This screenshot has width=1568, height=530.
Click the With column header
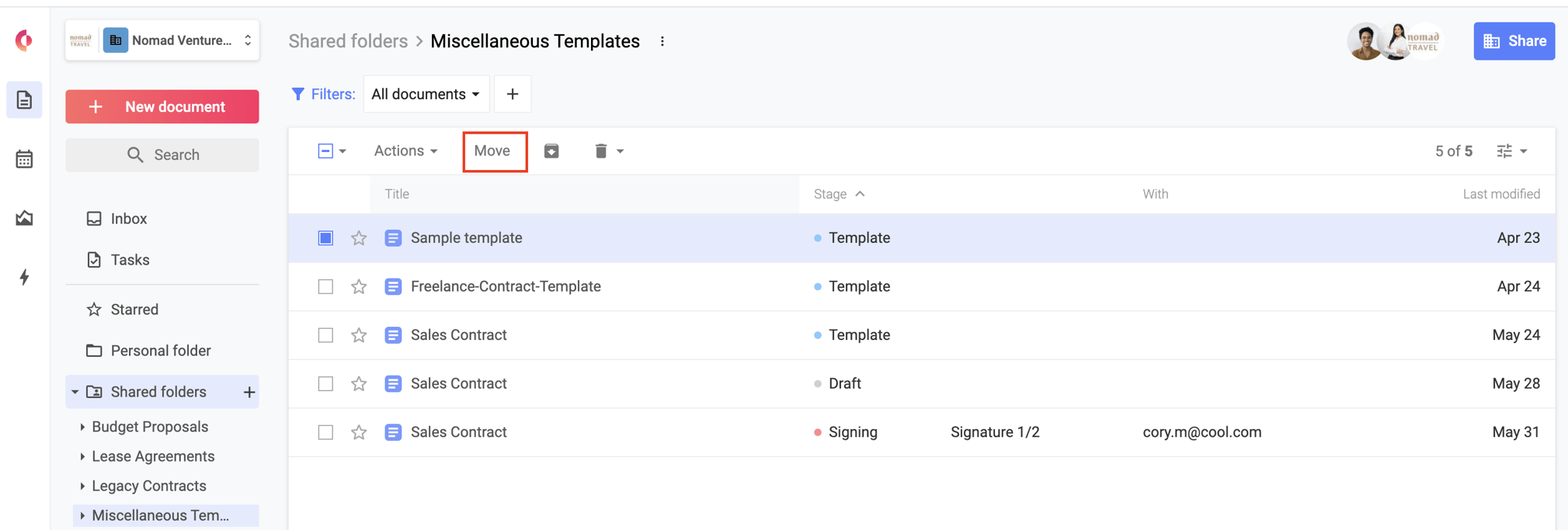pyautogui.click(x=1155, y=194)
